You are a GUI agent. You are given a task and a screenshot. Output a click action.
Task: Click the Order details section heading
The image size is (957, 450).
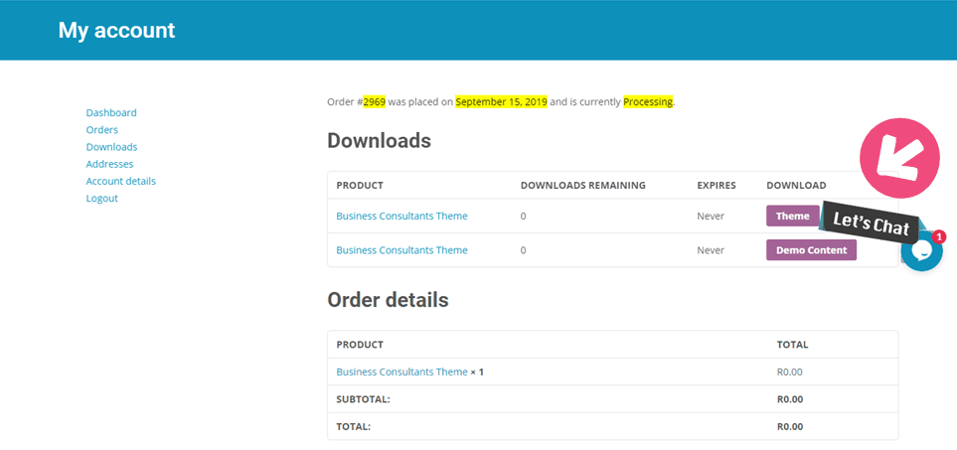[x=388, y=300]
